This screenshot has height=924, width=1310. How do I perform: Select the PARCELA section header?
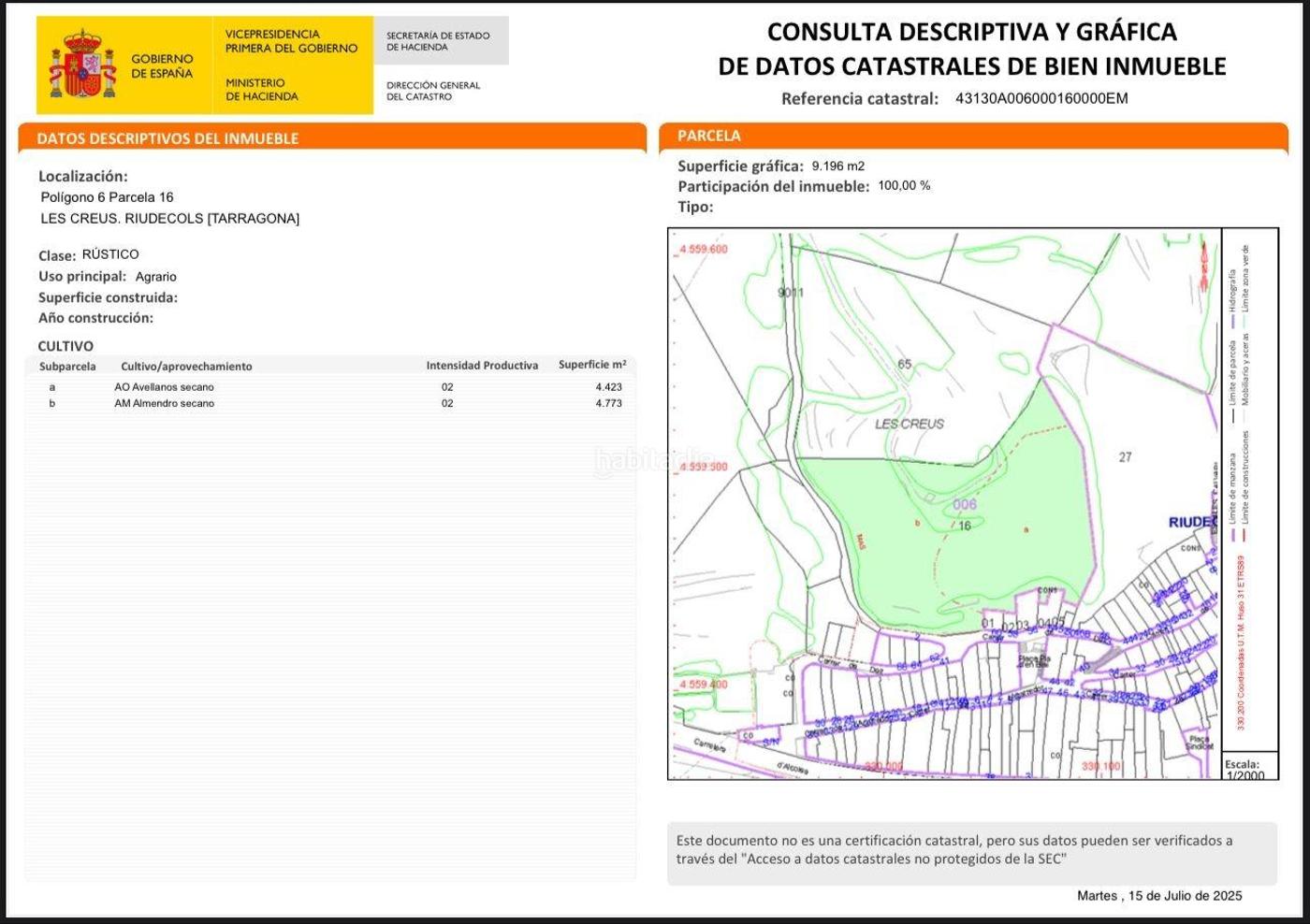(709, 136)
